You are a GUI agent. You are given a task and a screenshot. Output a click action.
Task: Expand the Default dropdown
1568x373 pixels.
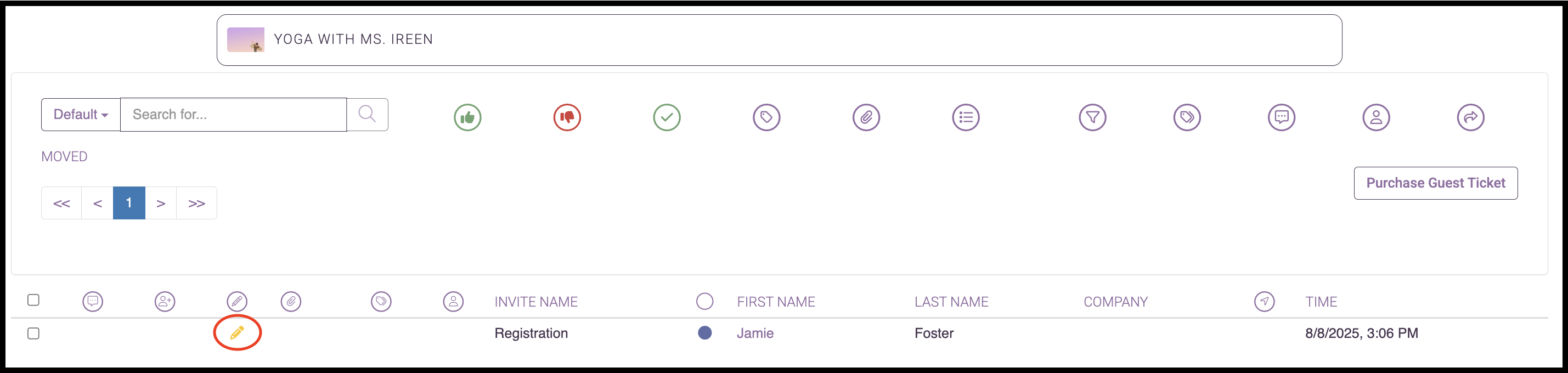tap(81, 115)
